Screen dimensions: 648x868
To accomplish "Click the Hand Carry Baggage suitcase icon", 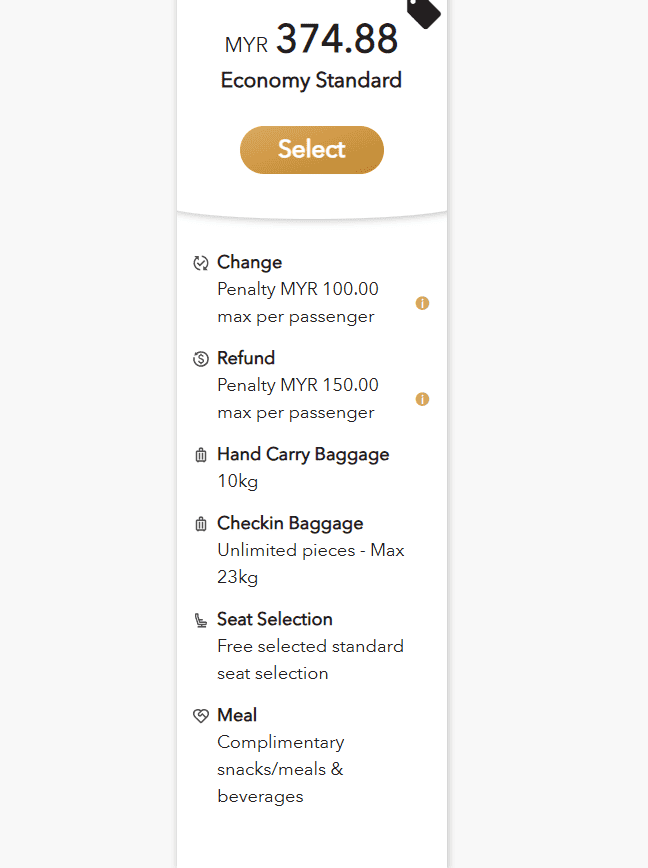I will pos(201,455).
